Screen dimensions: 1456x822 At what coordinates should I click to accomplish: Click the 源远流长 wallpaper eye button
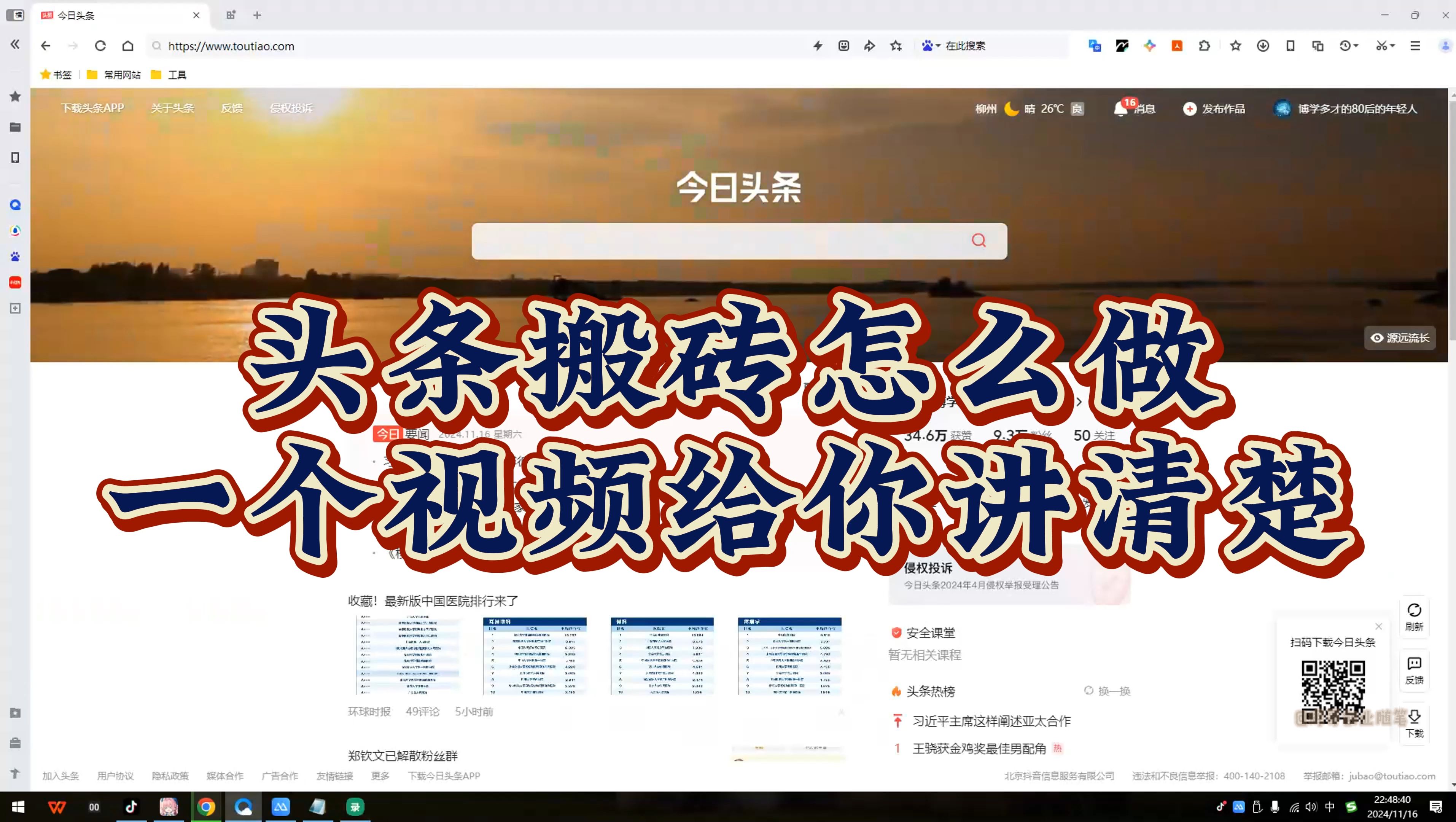coord(1400,338)
